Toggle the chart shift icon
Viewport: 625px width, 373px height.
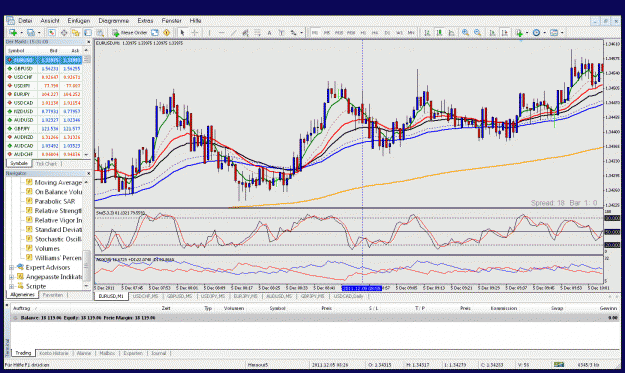coord(505,33)
